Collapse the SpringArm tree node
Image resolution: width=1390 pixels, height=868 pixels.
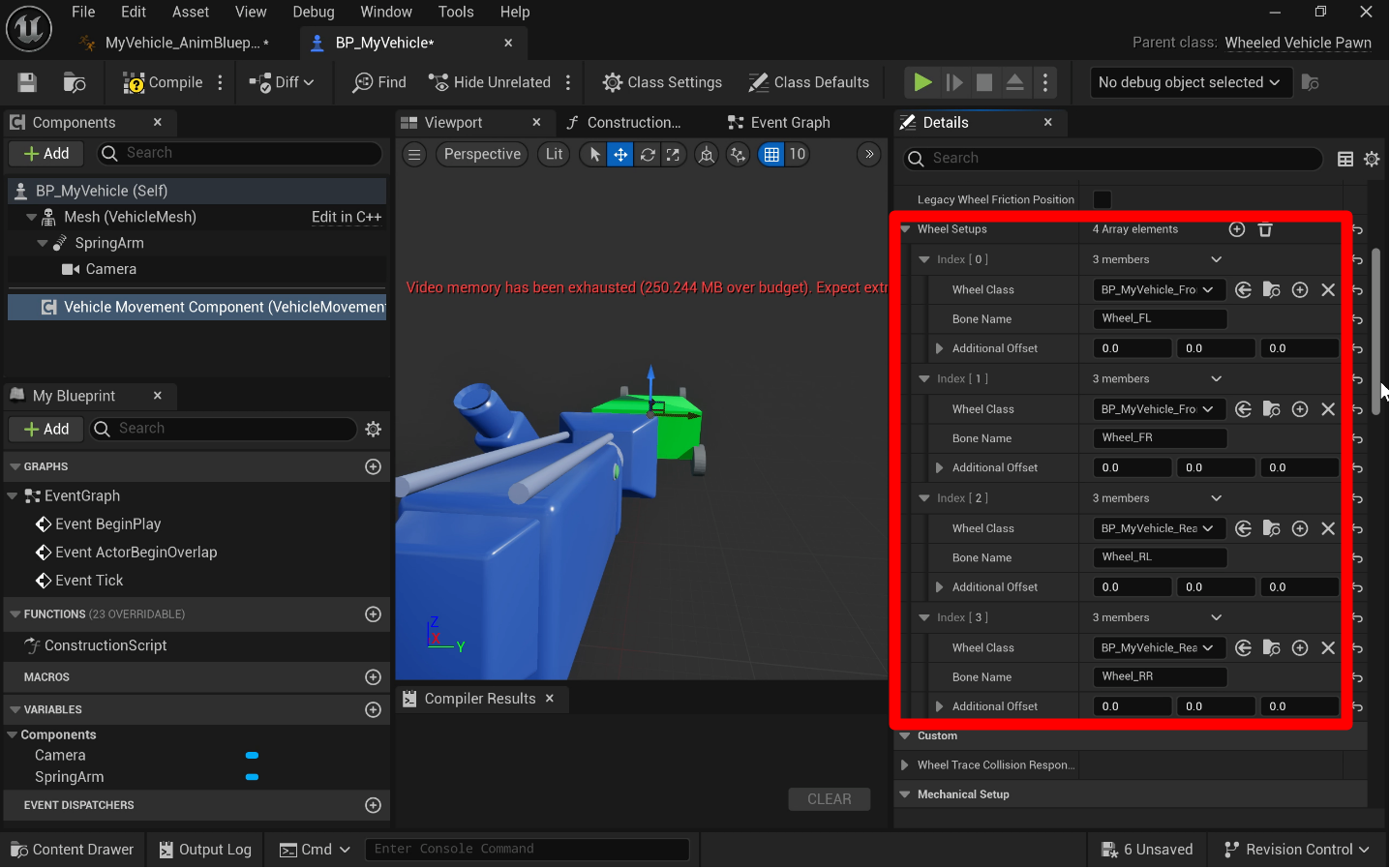pos(43,243)
